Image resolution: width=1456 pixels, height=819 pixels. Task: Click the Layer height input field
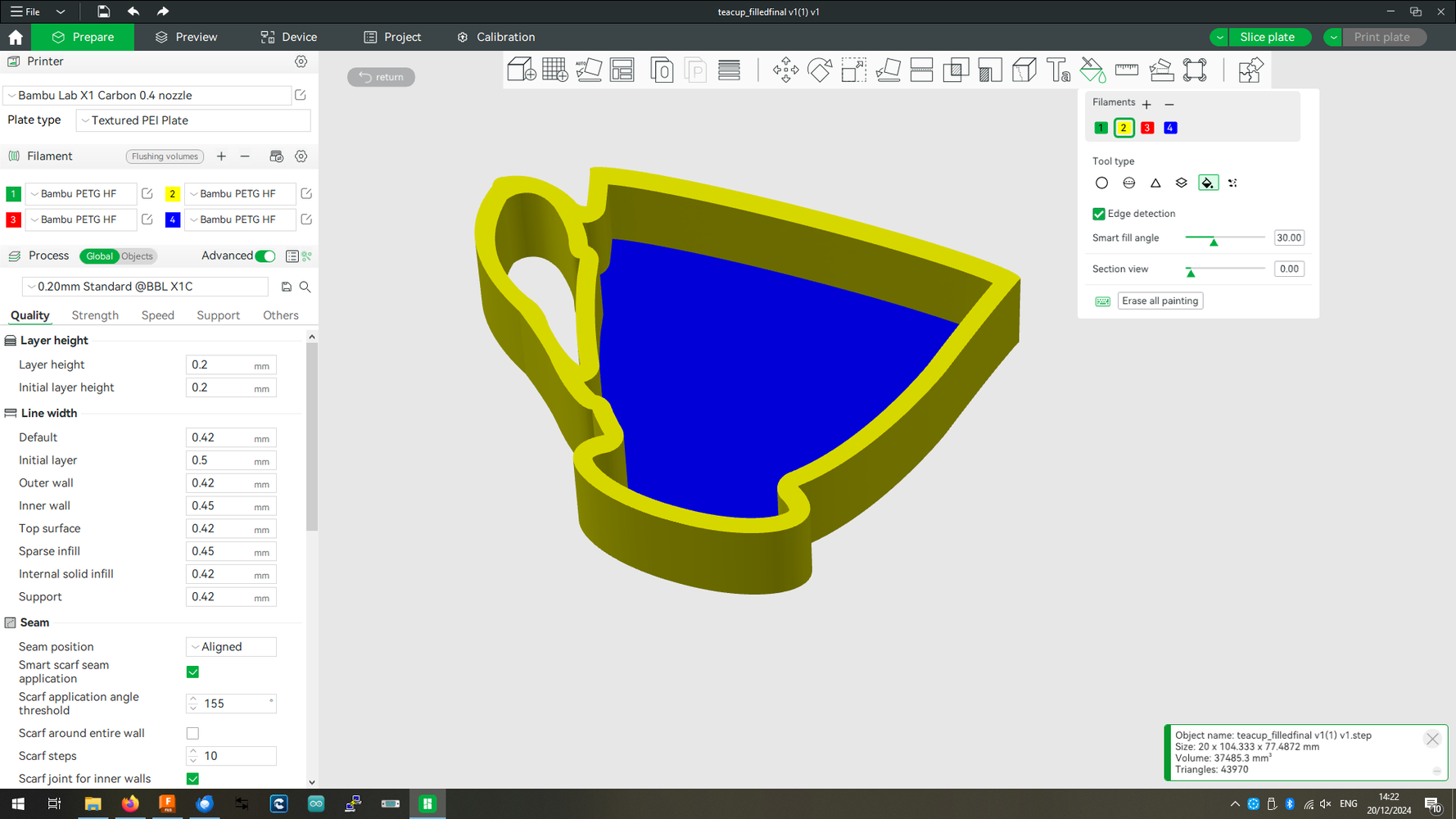[x=219, y=365]
